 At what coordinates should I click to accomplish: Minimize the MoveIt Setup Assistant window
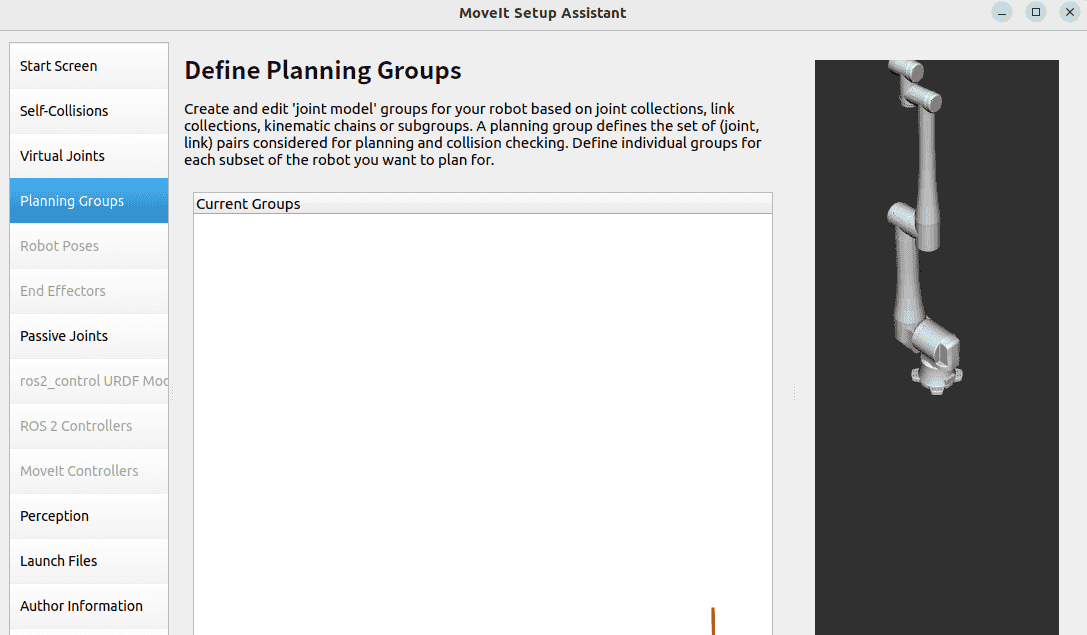tap(1002, 12)
